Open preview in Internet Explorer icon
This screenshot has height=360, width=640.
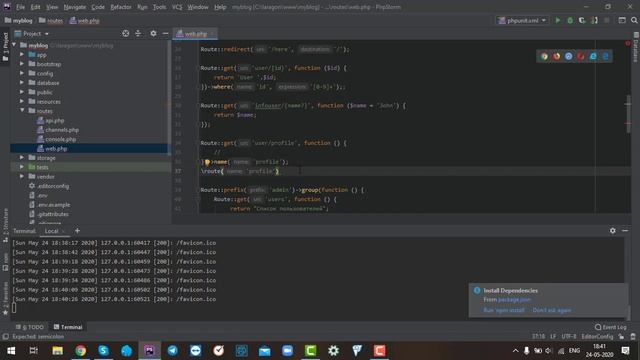coord(593,56)
